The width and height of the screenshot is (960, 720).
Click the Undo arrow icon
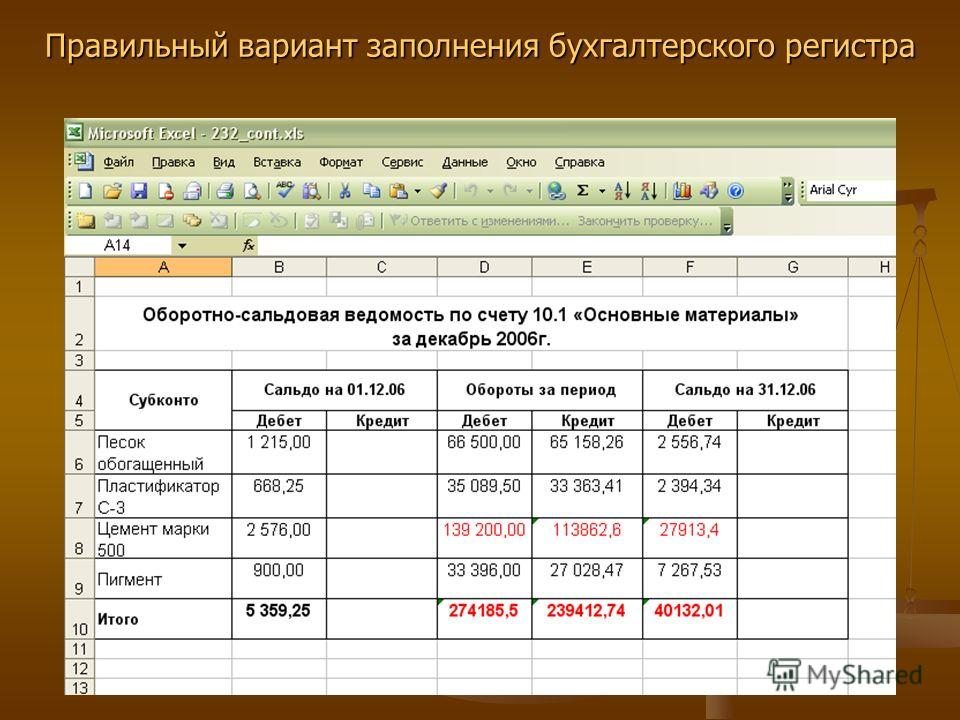coord(471,191)
